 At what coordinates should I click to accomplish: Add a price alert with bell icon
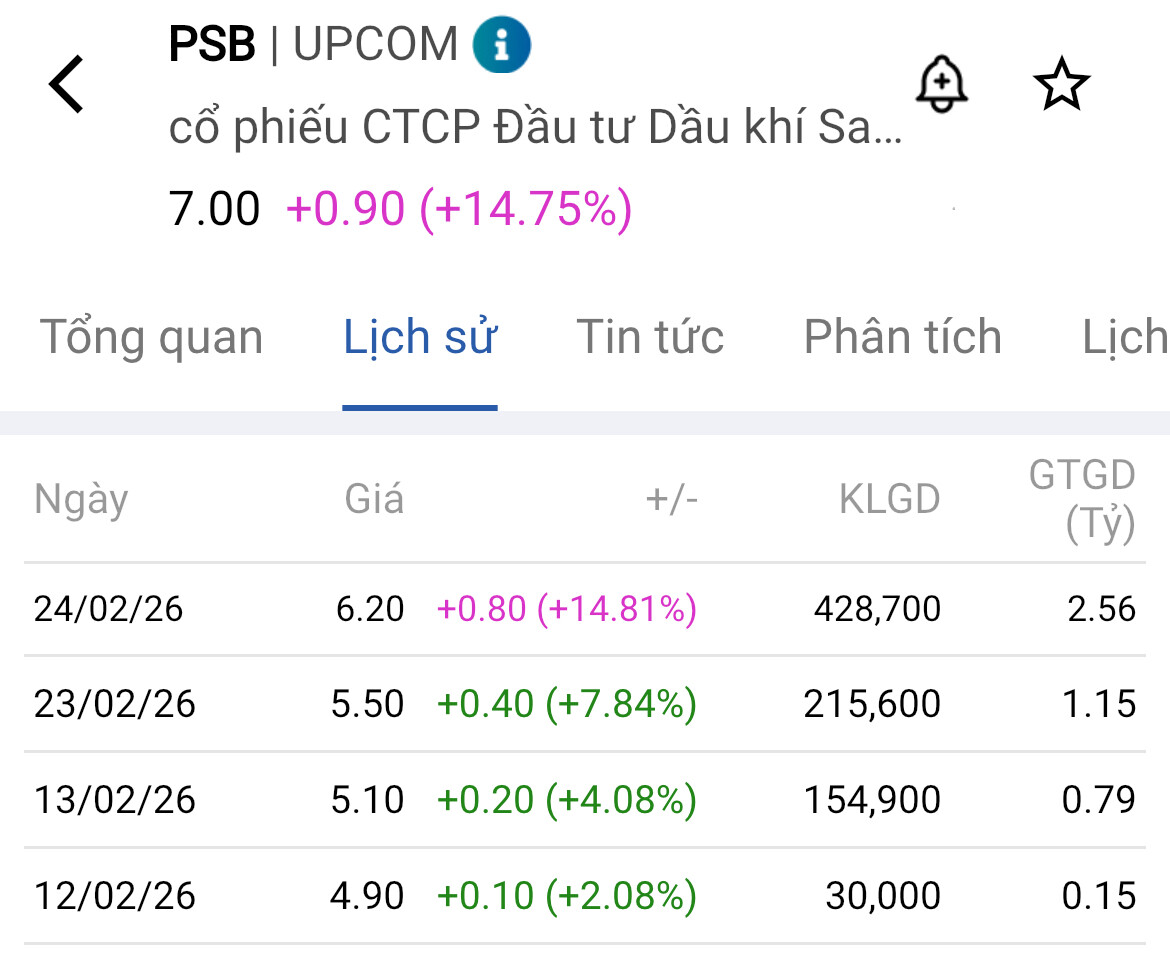pyautogui.click(x=941, y=85)
